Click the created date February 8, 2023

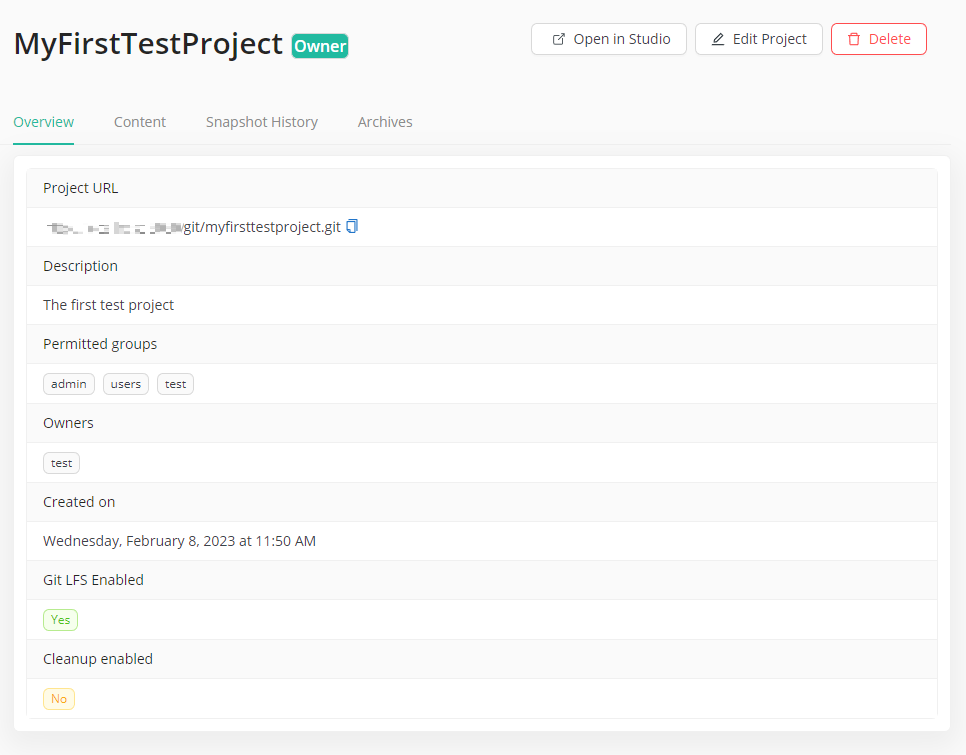click(179, 541)
